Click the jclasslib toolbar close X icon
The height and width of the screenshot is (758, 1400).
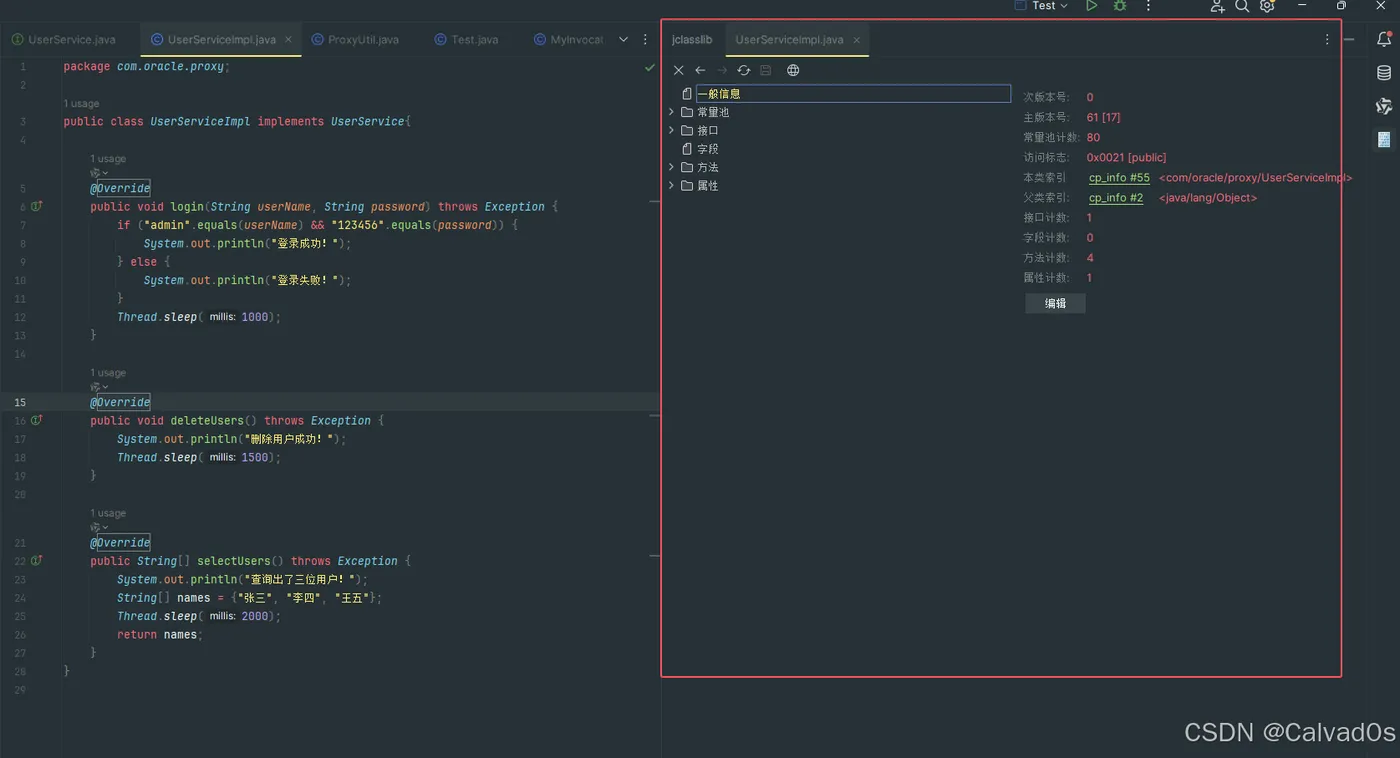pos(678,70)
